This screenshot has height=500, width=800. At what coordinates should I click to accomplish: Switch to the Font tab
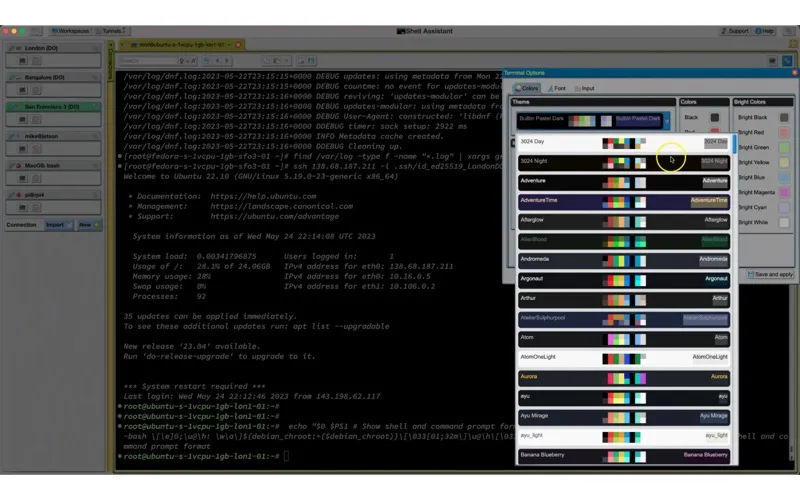click(x=556, y=88)
